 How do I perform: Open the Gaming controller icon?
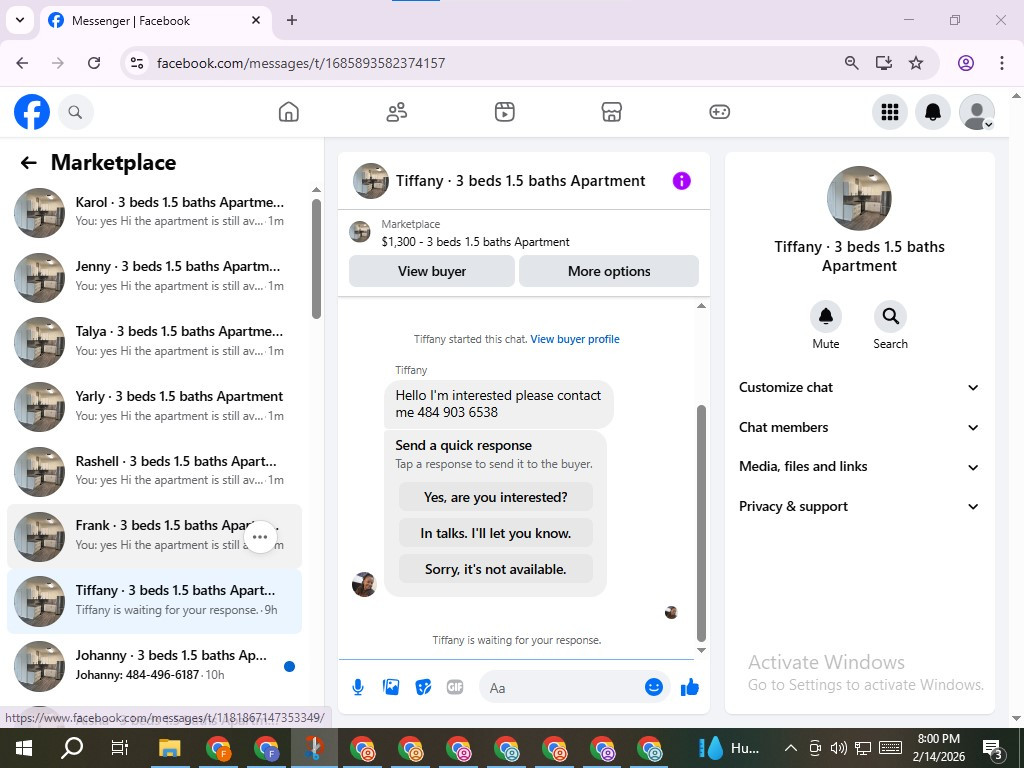[719, 112]
